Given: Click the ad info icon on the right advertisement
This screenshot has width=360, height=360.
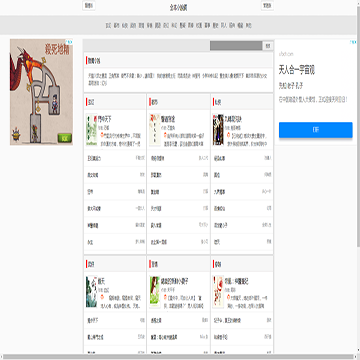Looking at the screenshot, I should click(353, 42).
